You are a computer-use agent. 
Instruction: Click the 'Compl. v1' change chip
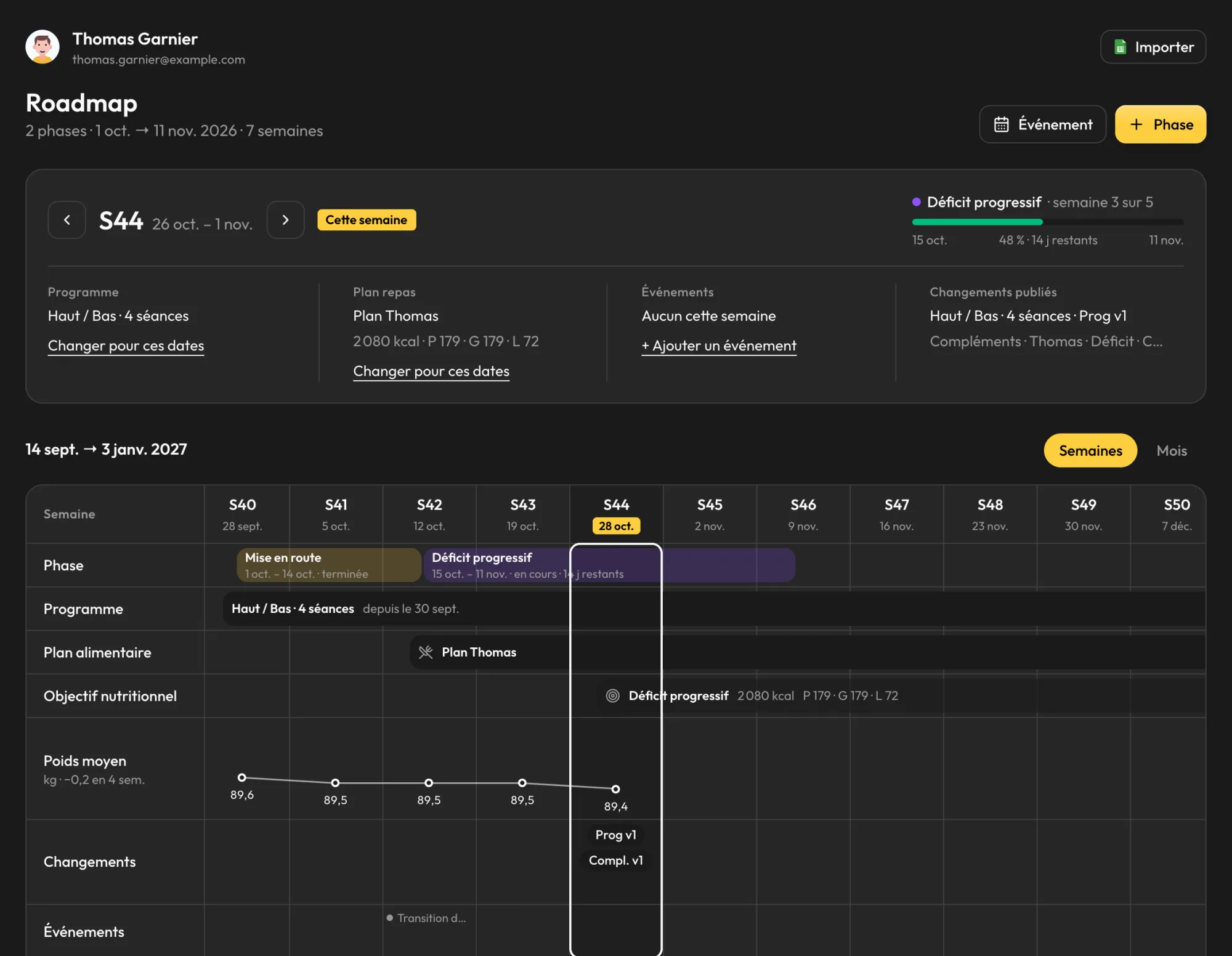coord(616,861)
